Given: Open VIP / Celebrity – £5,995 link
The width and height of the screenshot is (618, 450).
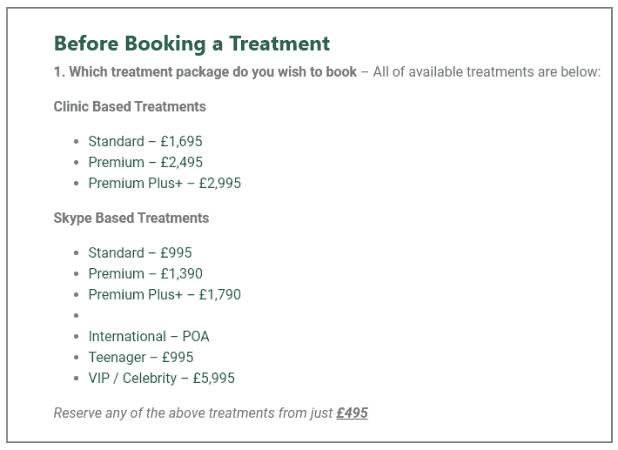Looking at the screenshot, I should (161, 378).
